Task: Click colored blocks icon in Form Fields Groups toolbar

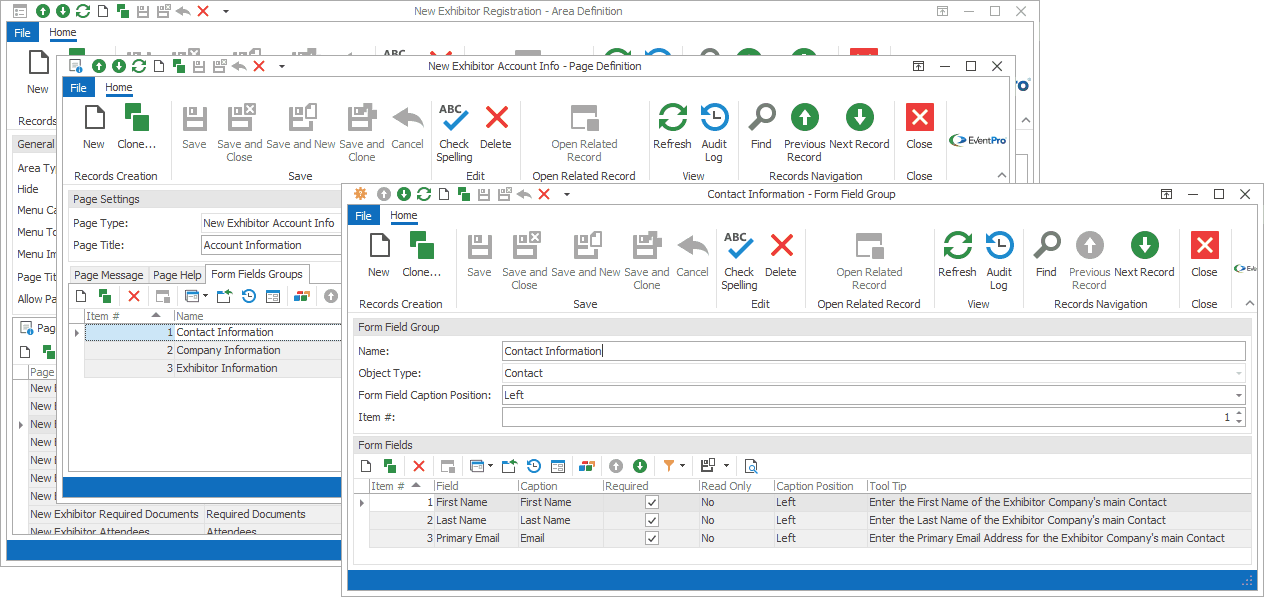Action: 302,296
